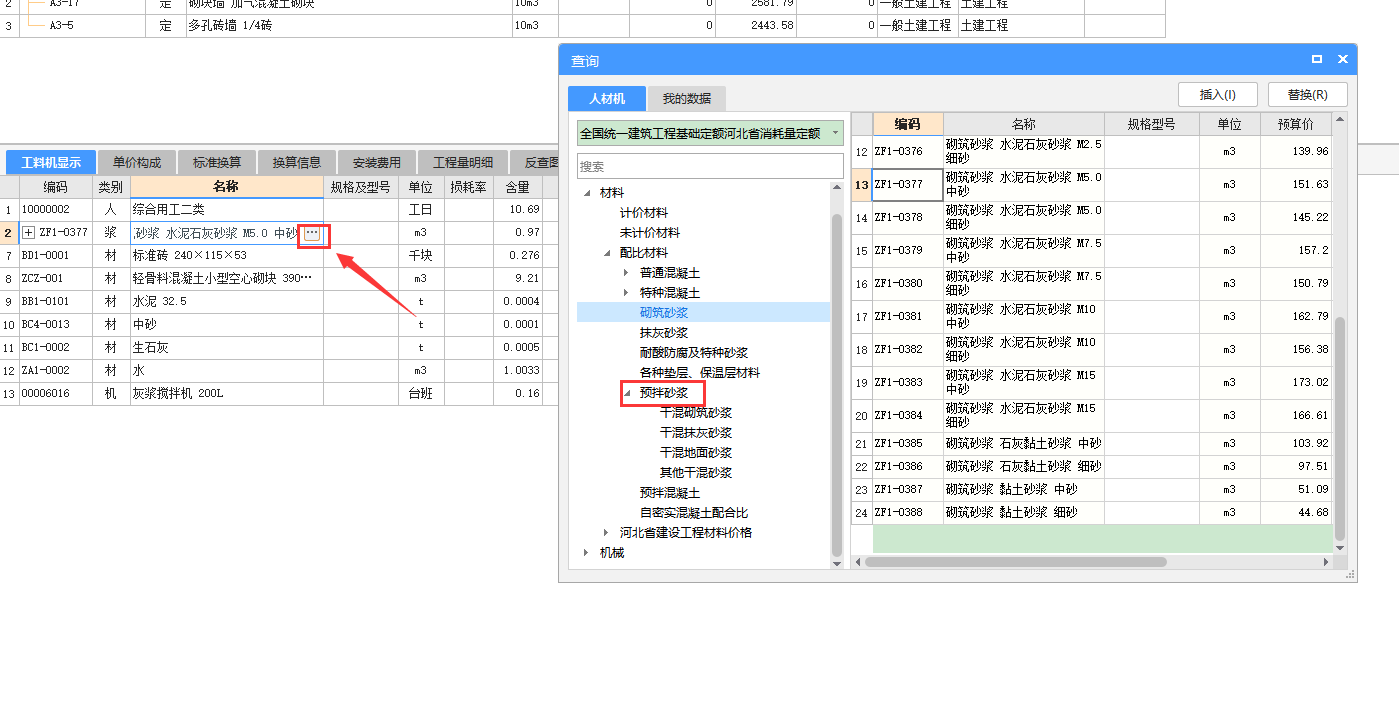Switch to the 工程量明细 tab
Image resolution: width=1399 pixels, height=720 pixels.
(463, 162)
